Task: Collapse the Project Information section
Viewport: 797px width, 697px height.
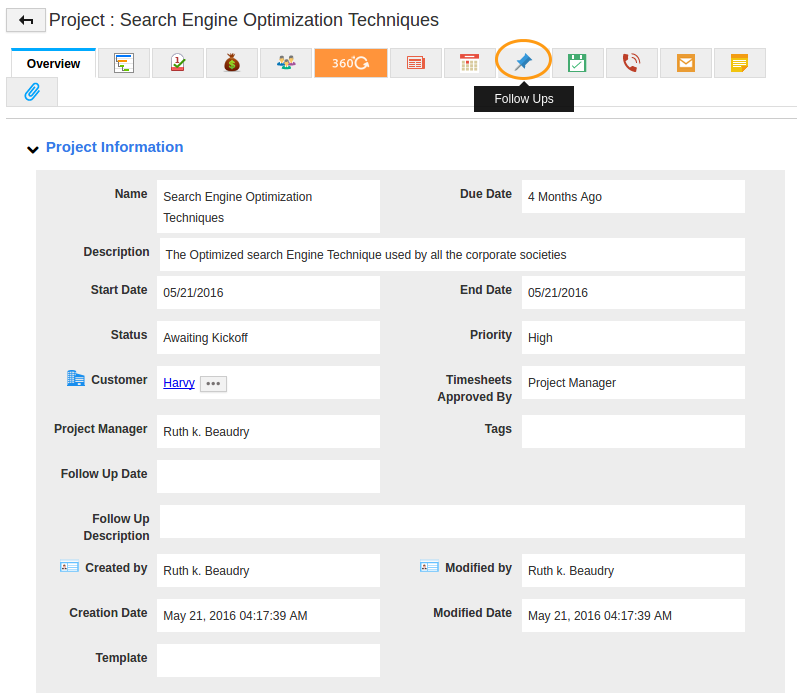Action: tap(33, 149)
